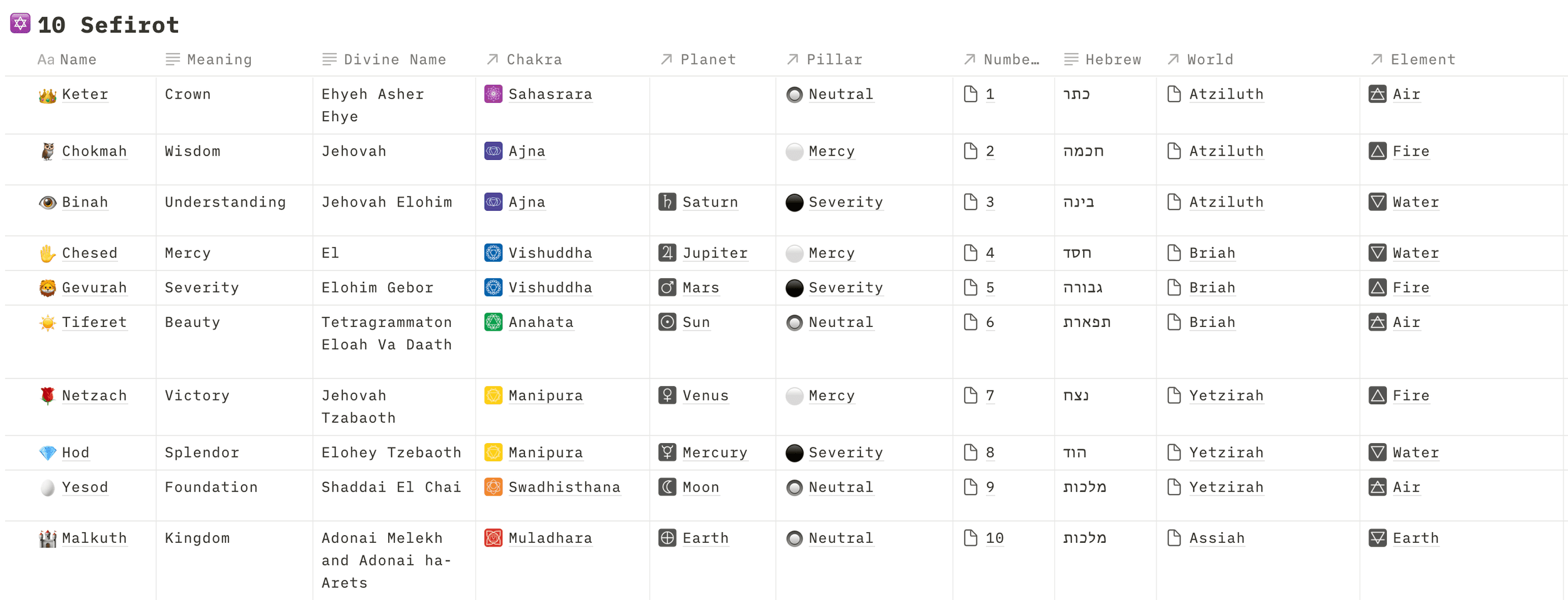Click the red Muladhara chakra icon
The height and width of the screenshot is (600, 1568).
493,538
